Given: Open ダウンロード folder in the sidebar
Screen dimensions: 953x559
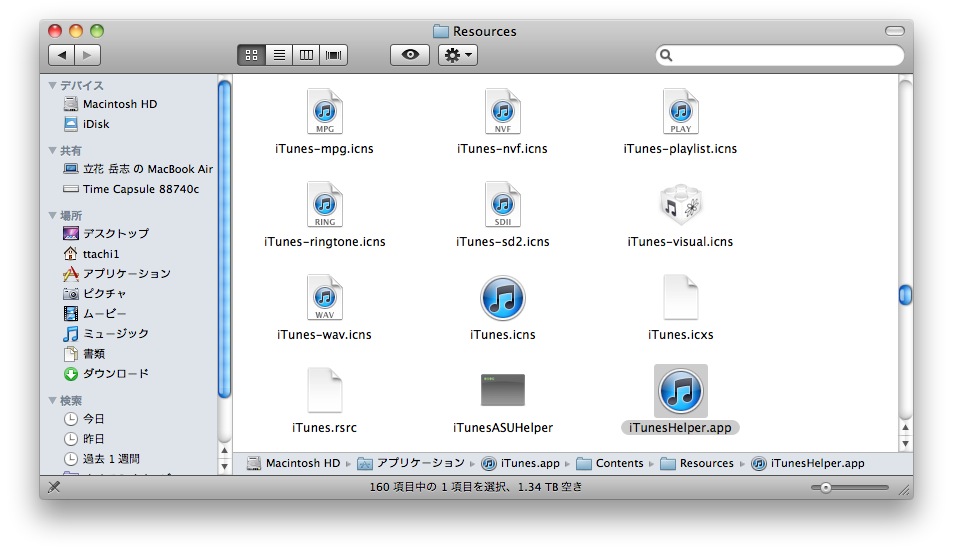Looking at the screenshot, I should pyautogui.click(x=115, y=373).
